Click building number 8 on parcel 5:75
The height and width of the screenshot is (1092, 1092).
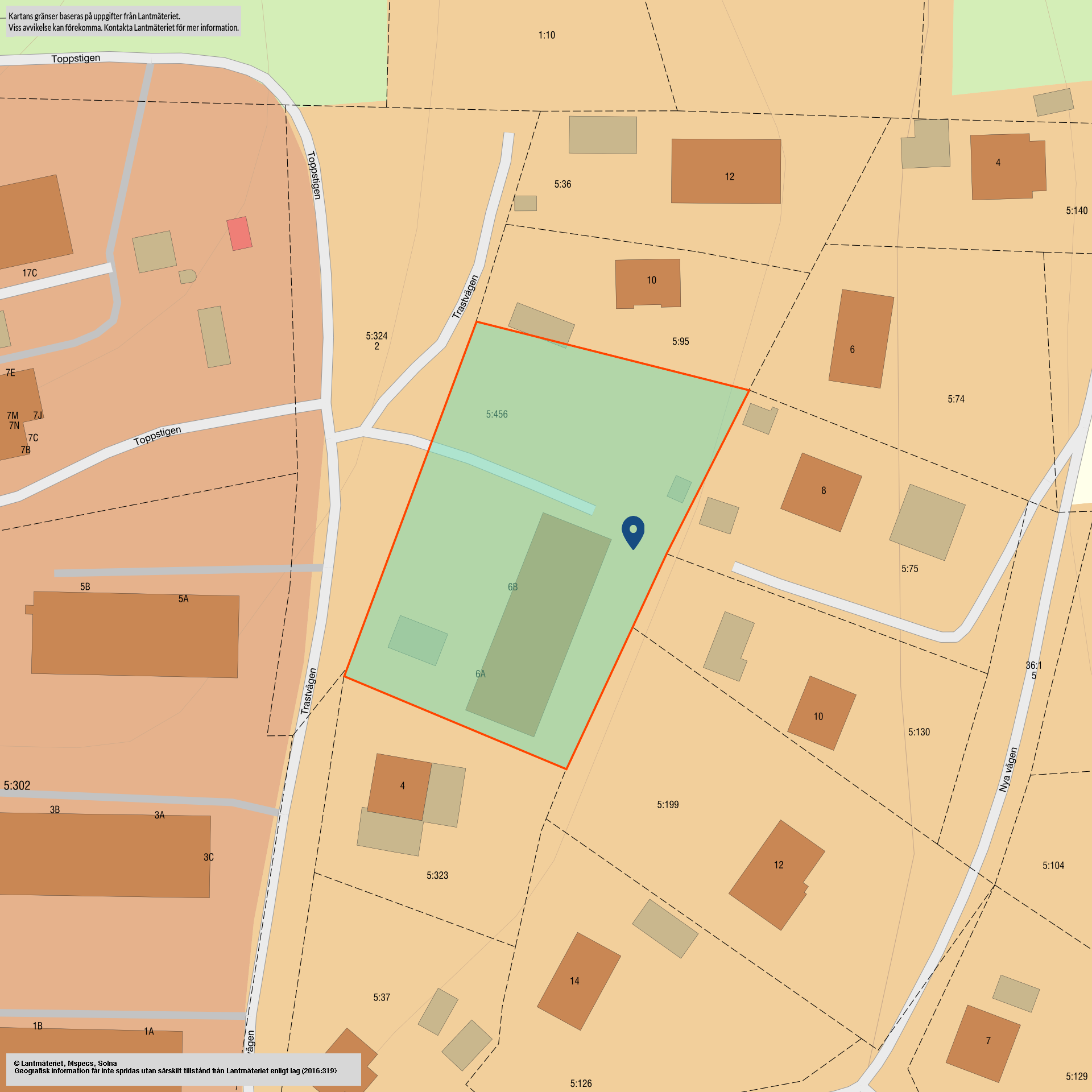tap(821, 492)
